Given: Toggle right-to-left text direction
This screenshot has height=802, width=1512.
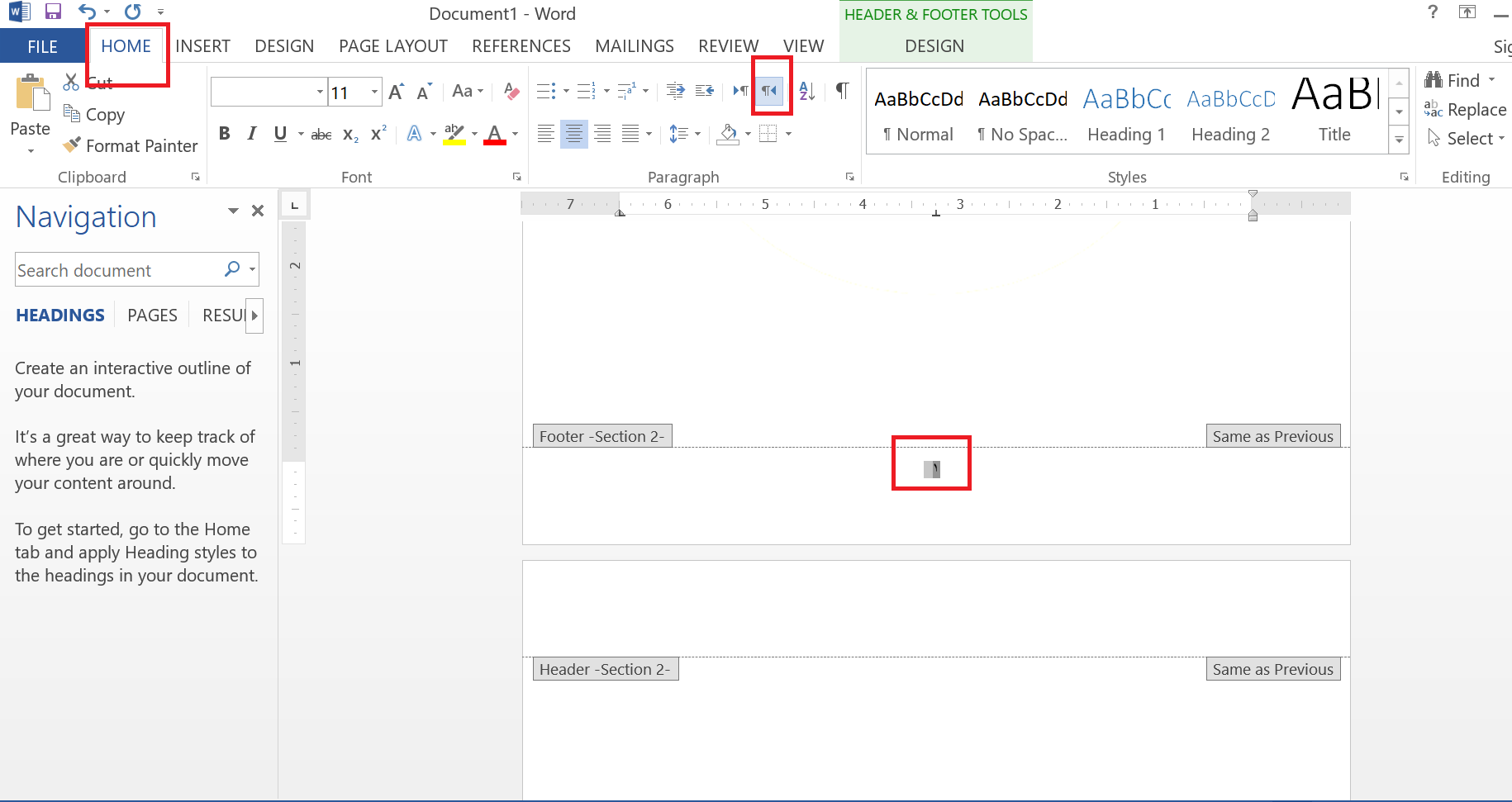Looking at the screenshot, I should (x=770, y=91).
